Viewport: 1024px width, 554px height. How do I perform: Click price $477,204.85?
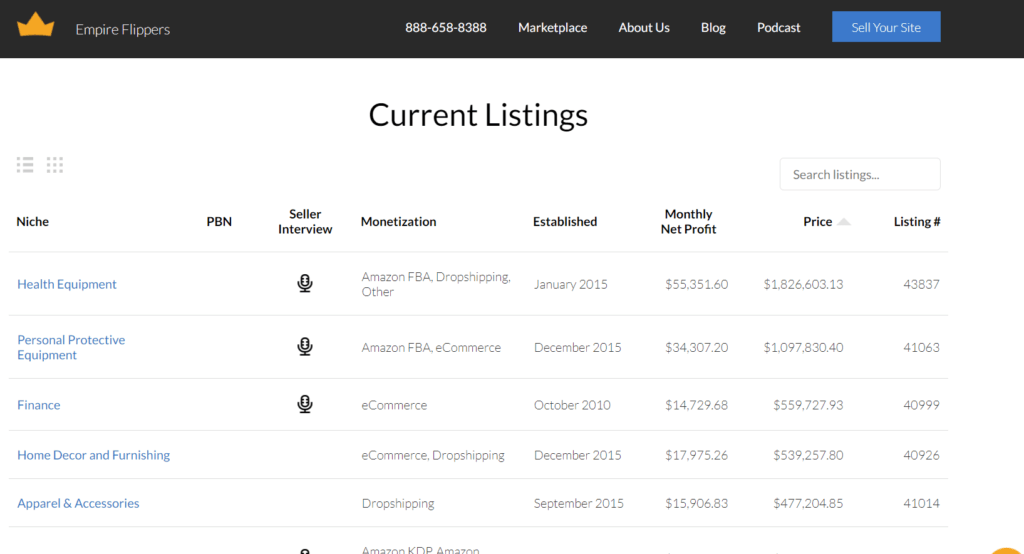808,503
